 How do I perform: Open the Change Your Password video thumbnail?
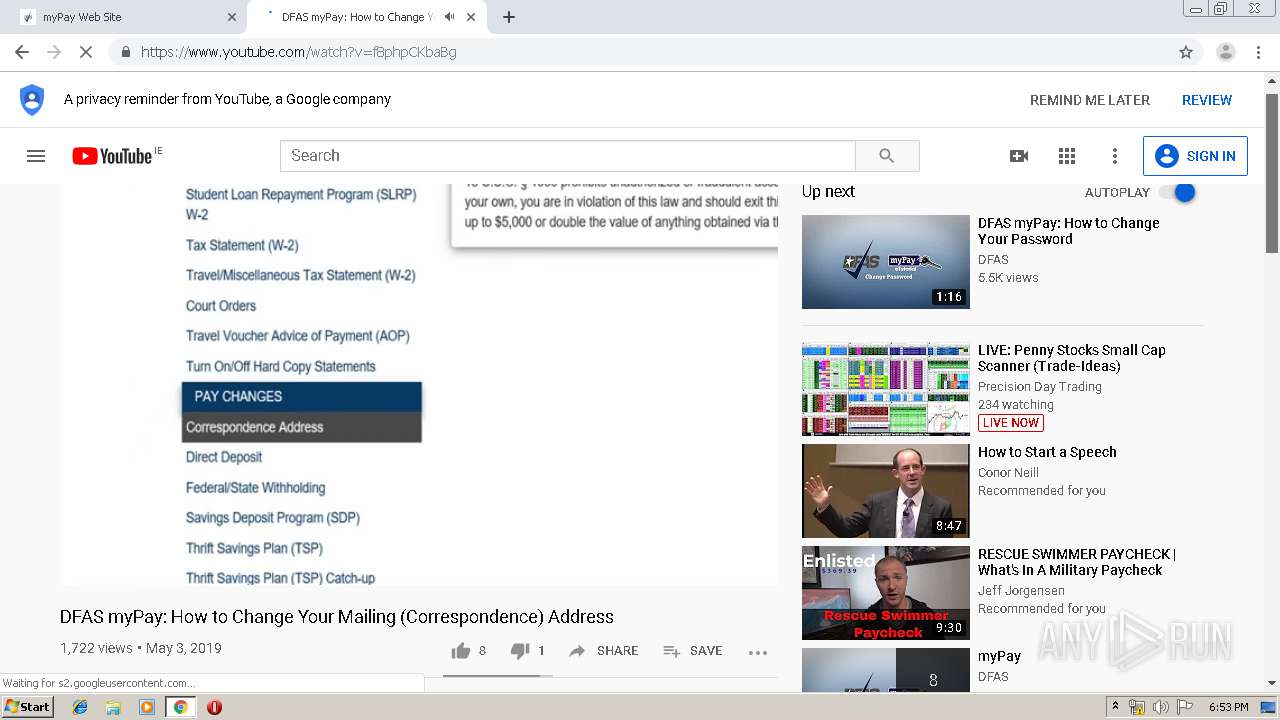click(886, 262)
